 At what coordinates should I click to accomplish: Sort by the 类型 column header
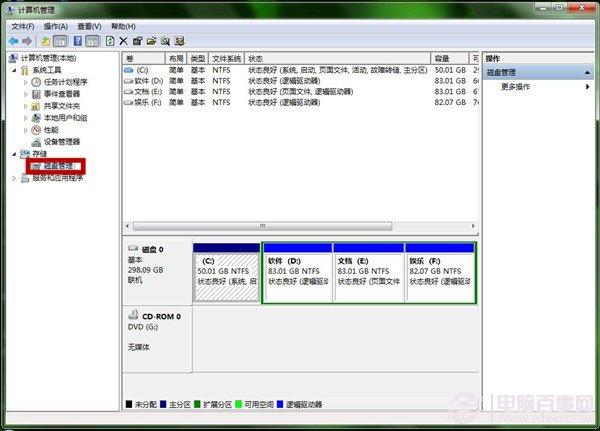(x=198, y=59)
